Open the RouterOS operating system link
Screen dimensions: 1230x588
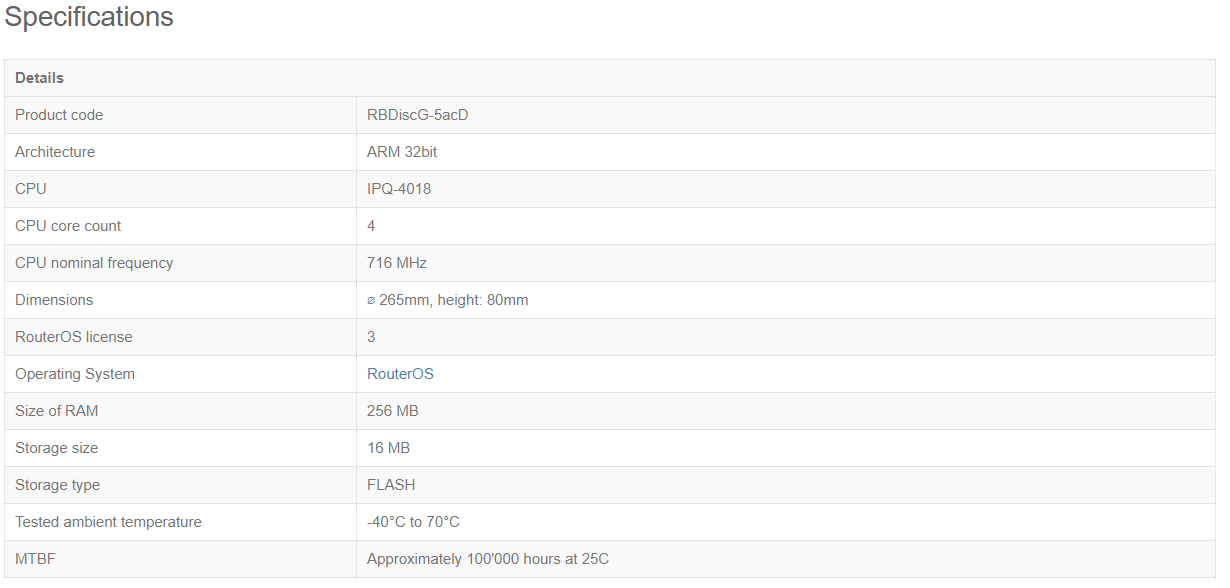point(400,374)
